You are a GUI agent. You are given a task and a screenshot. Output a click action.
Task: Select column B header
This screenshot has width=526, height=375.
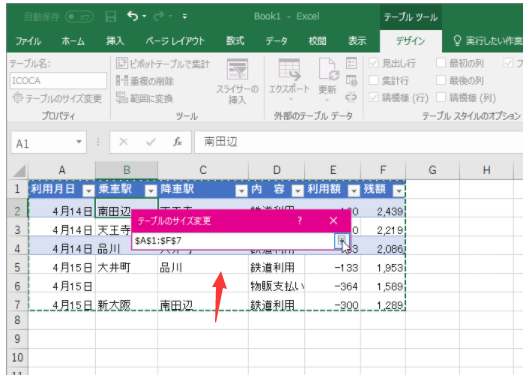[x=126, y=170]
